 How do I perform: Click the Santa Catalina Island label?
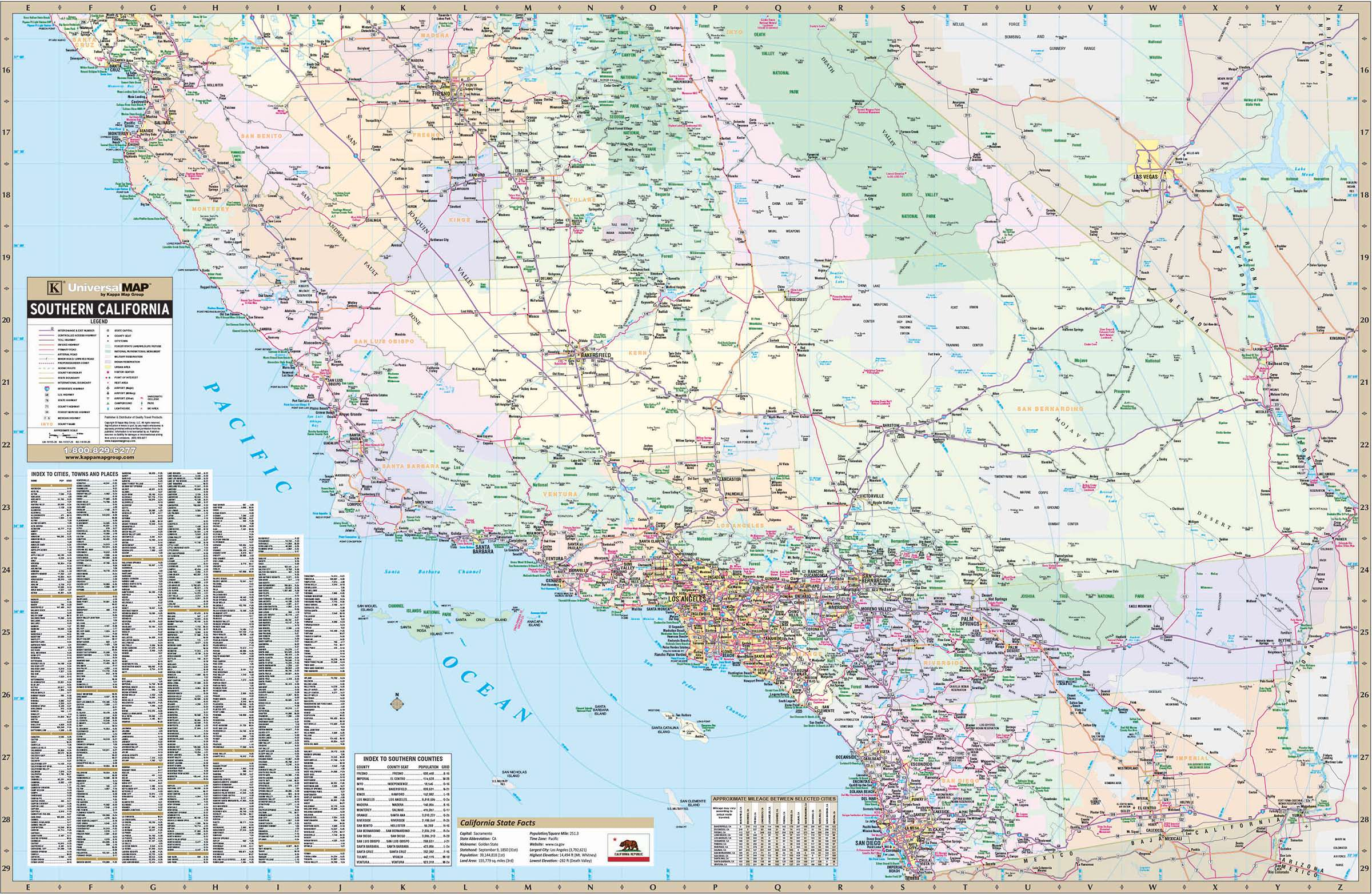click(667, 729)
